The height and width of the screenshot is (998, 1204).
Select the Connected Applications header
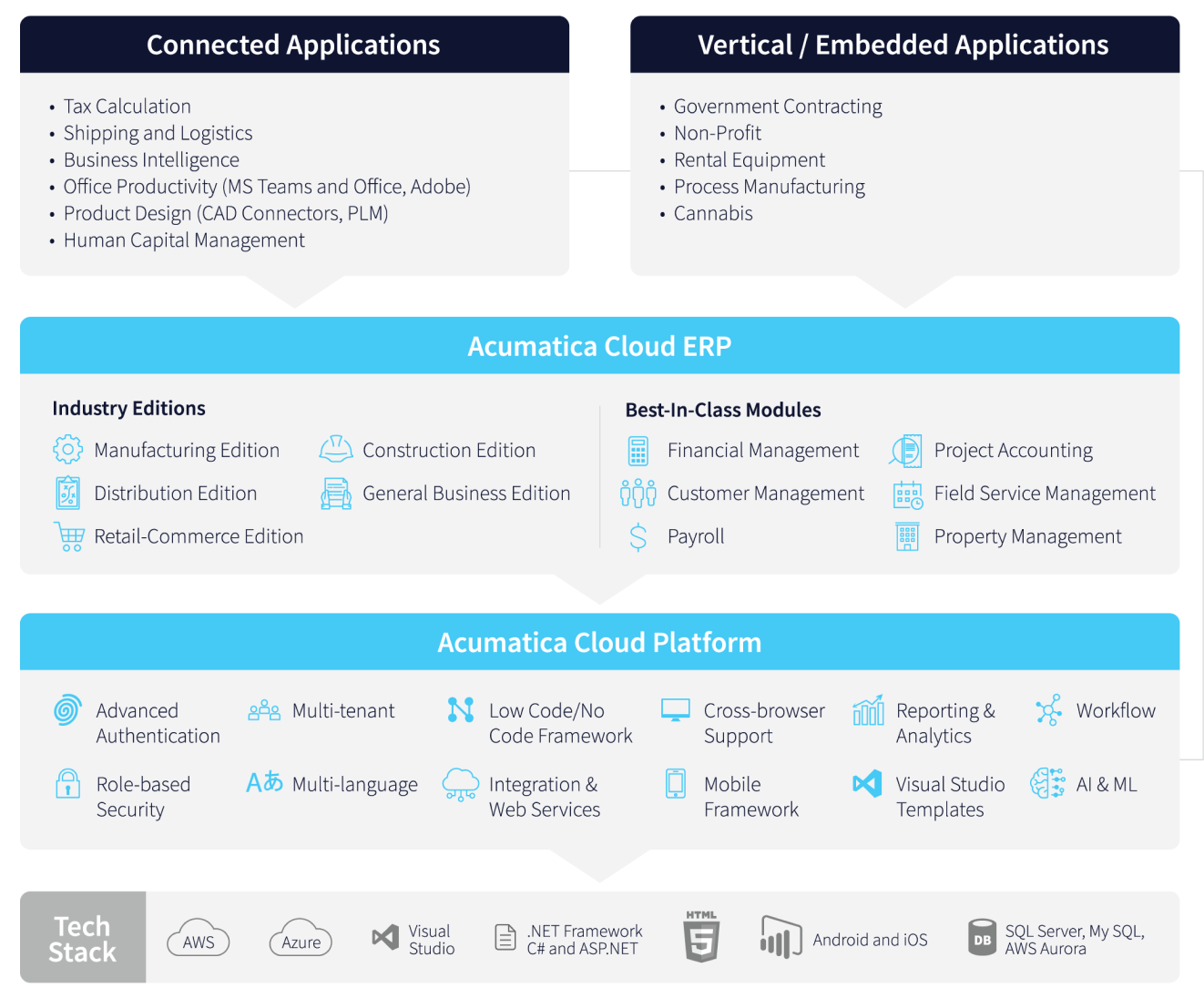[294, 45]
